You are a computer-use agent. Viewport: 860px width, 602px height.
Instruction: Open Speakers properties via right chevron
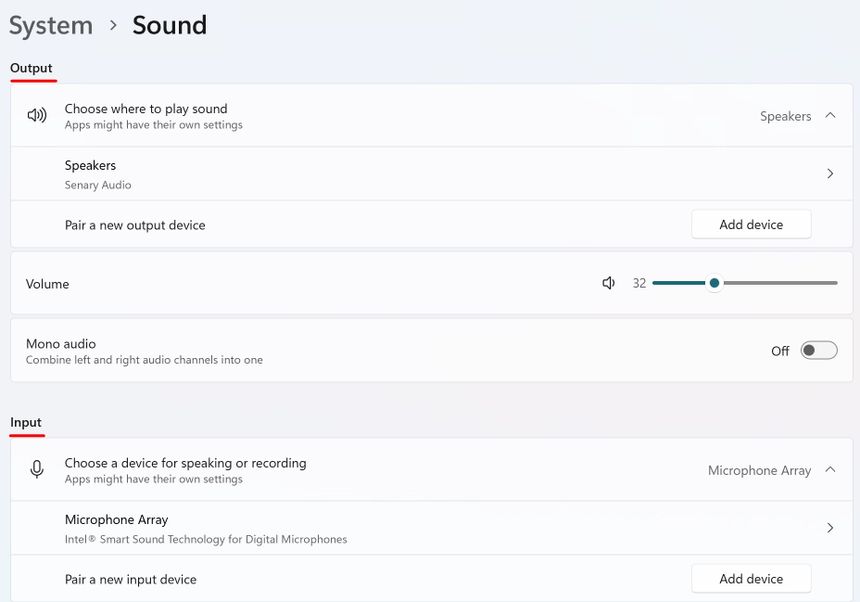[x=830, y=174]
